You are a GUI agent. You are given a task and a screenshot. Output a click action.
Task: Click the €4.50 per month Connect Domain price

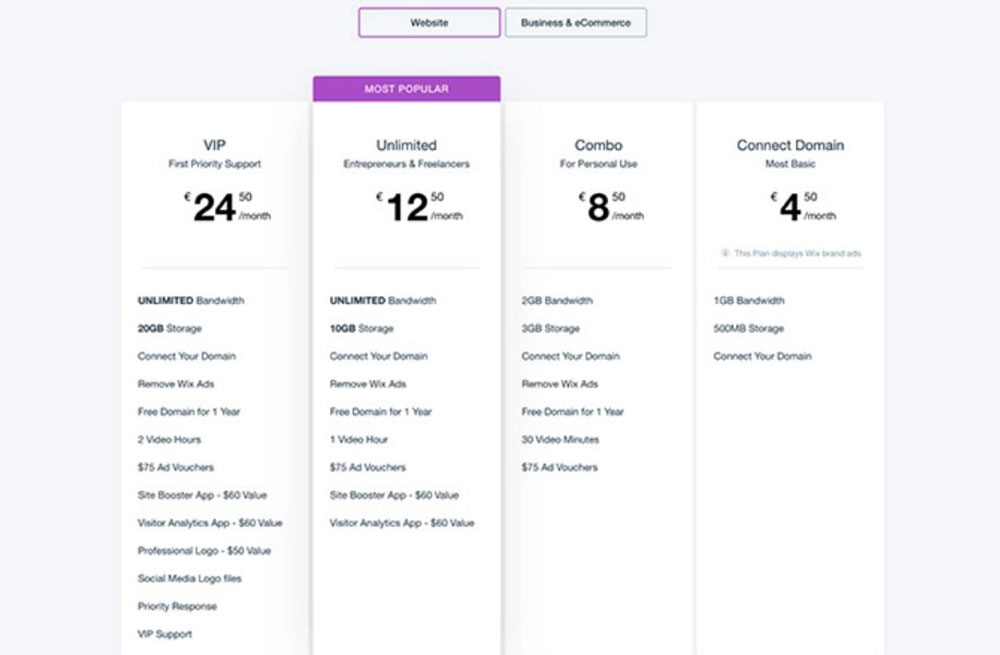[803, 207]
